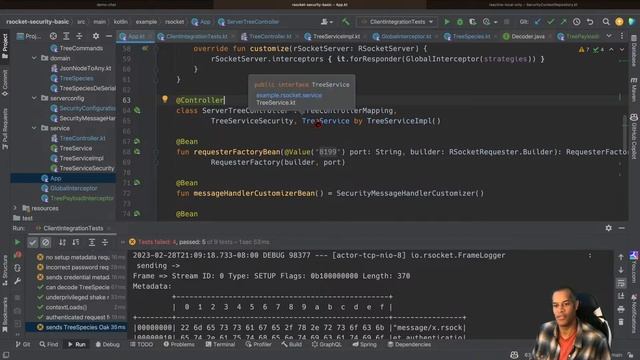Click Git update project arrow

[x=538, y=22]
